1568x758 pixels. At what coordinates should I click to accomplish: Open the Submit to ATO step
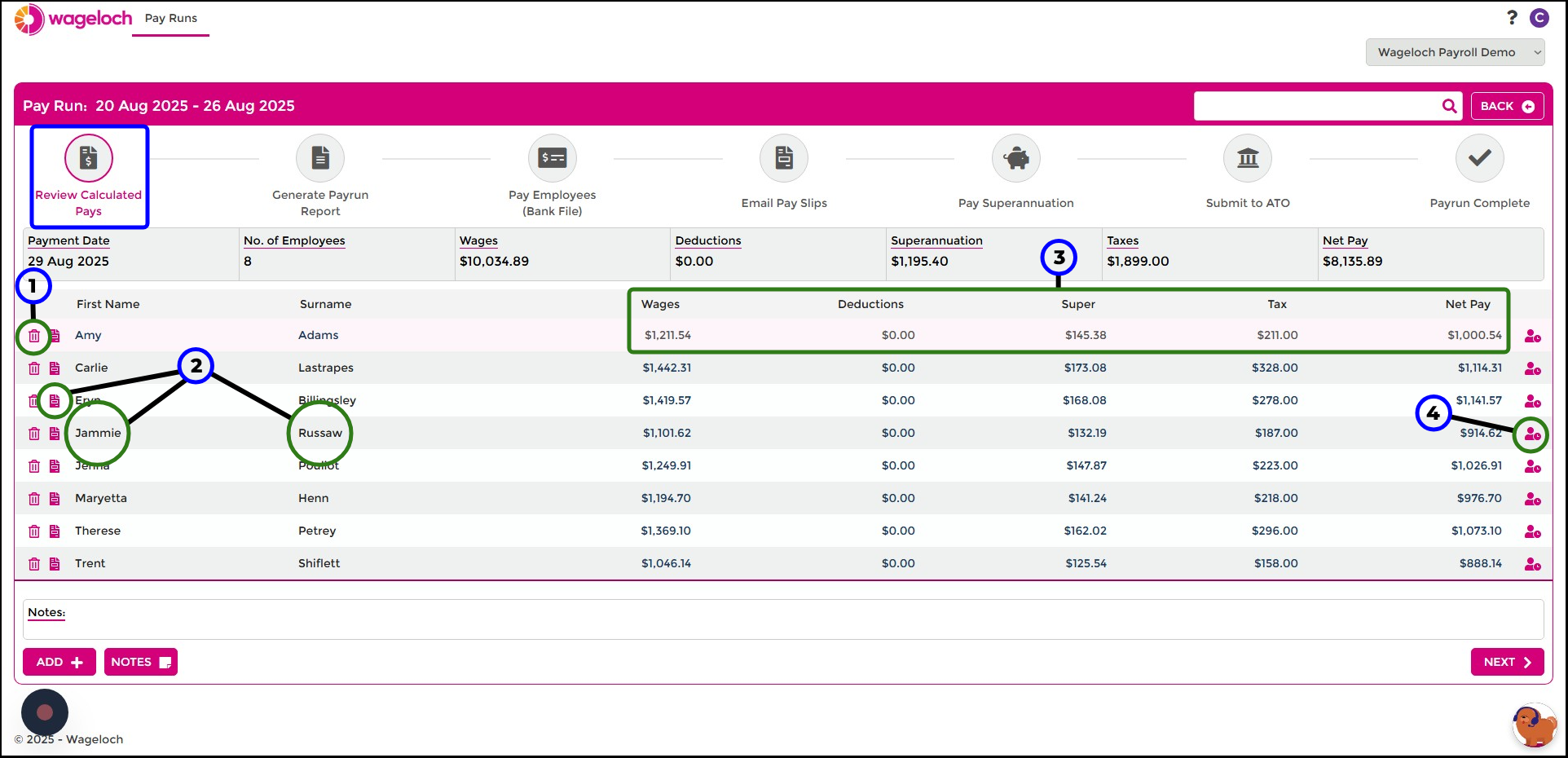click(x=1248, y=158)
